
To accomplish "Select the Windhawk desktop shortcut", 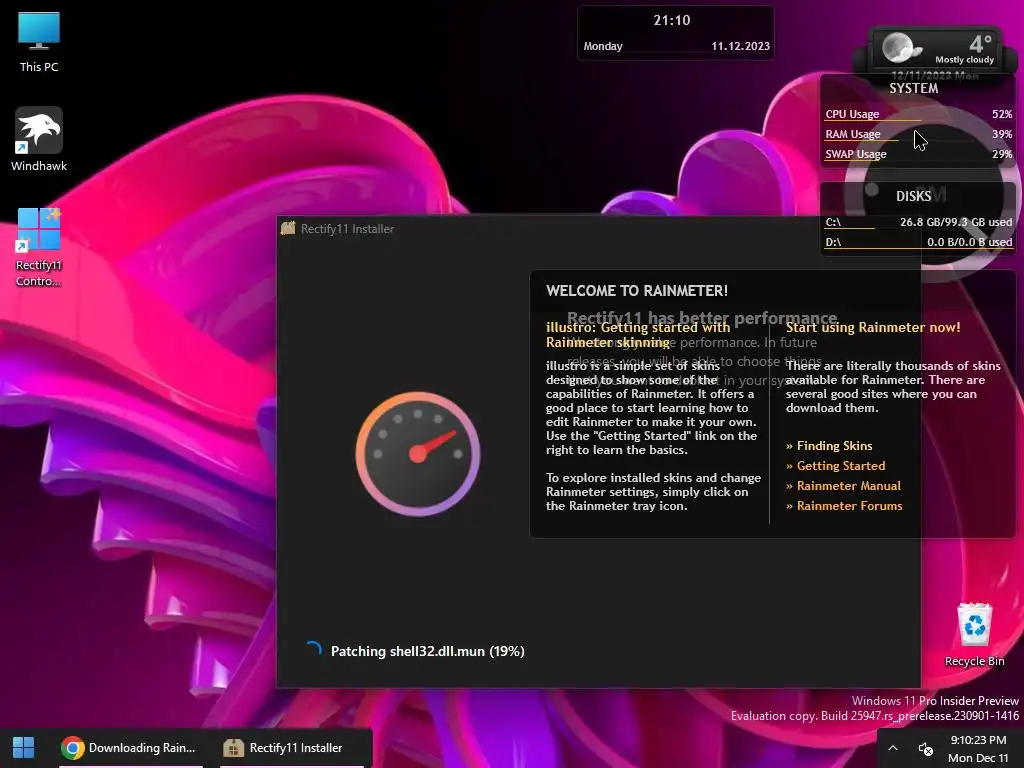I will [x=39, y=140].
